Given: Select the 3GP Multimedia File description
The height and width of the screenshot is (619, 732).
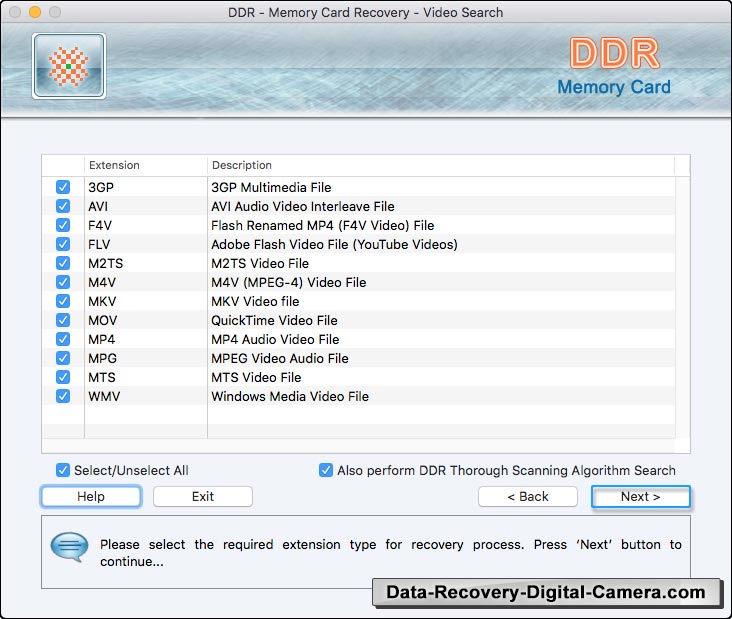Looking at the screenshot, I should coord(271,187).
